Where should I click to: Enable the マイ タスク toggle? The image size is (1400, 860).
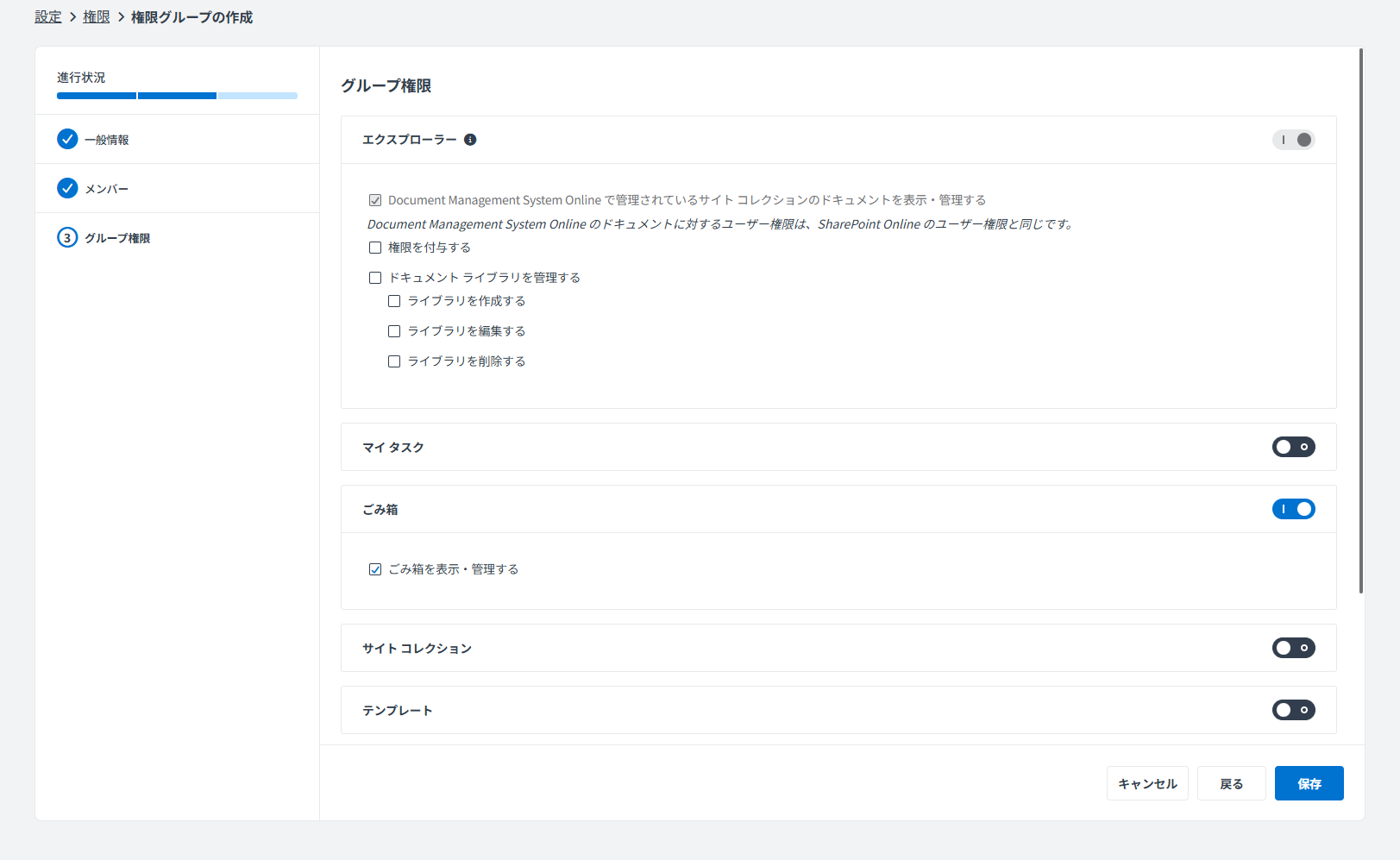point(1293,447)
